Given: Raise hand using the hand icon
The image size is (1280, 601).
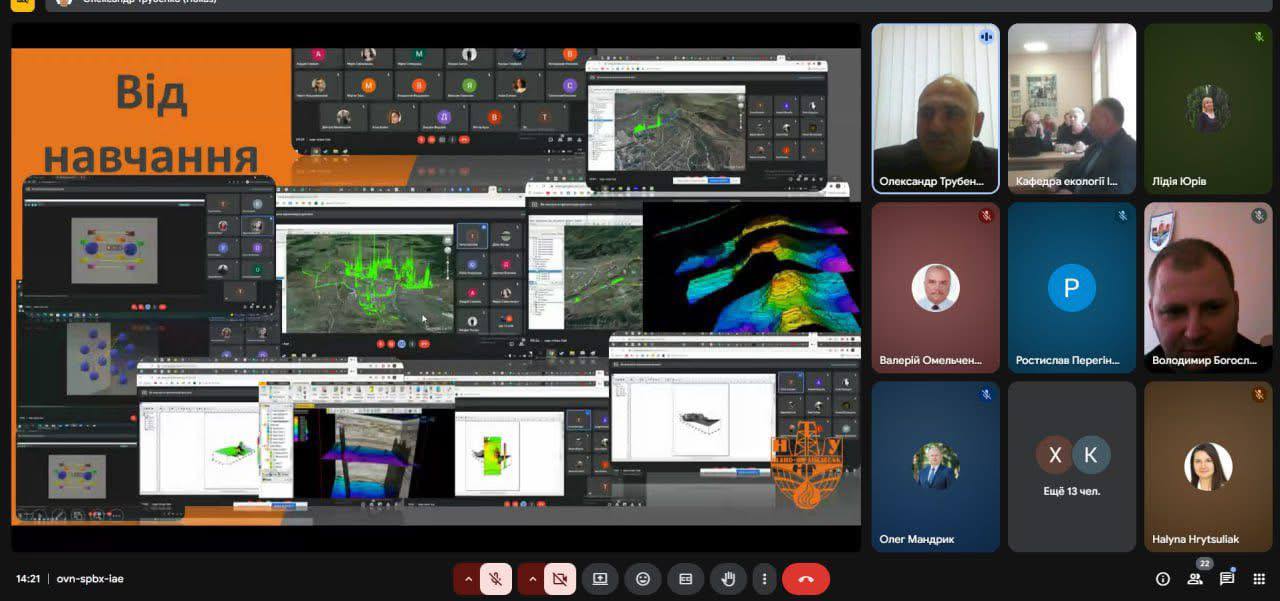Looking at the screenshot, I should click(729, 578).
